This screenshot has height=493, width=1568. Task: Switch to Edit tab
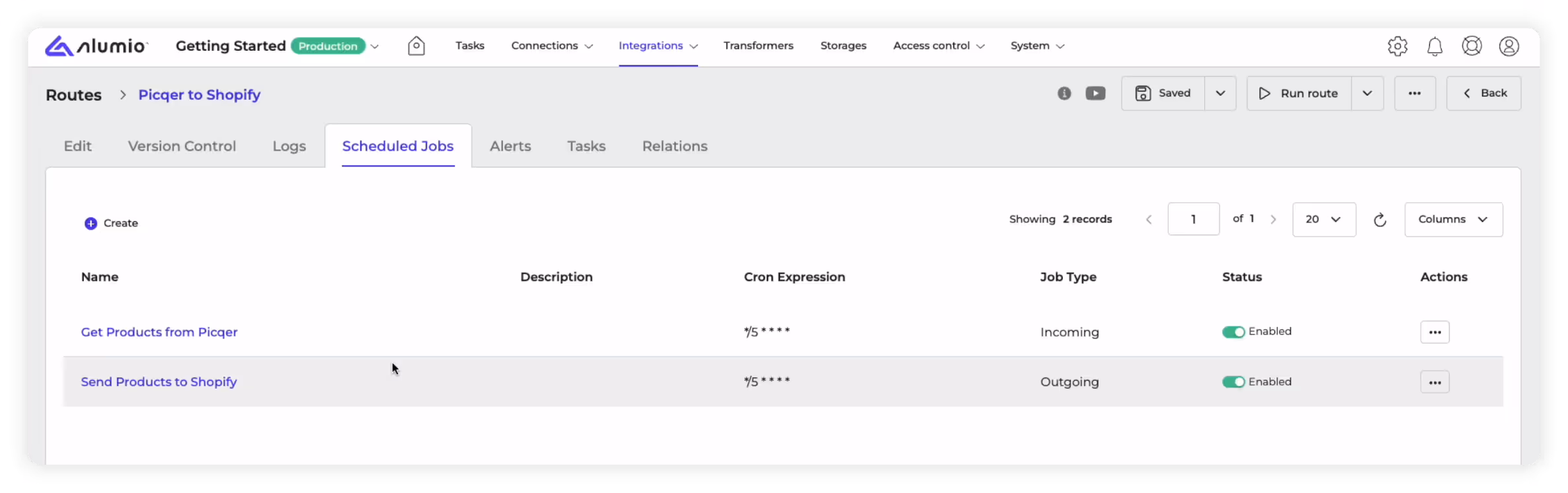coord(77,146)
